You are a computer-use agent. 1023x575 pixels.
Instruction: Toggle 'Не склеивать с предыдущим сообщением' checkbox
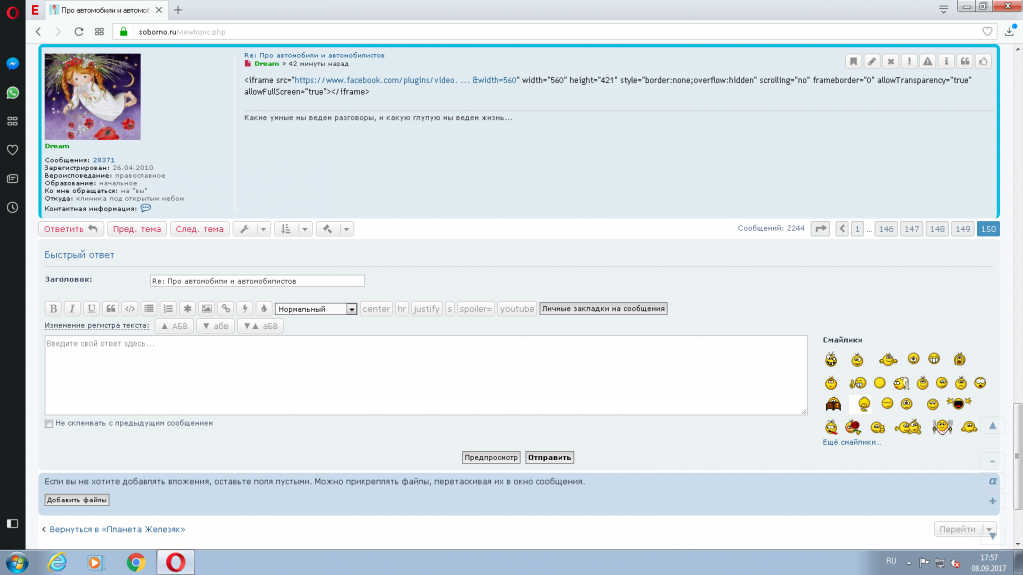coord(49,423)
